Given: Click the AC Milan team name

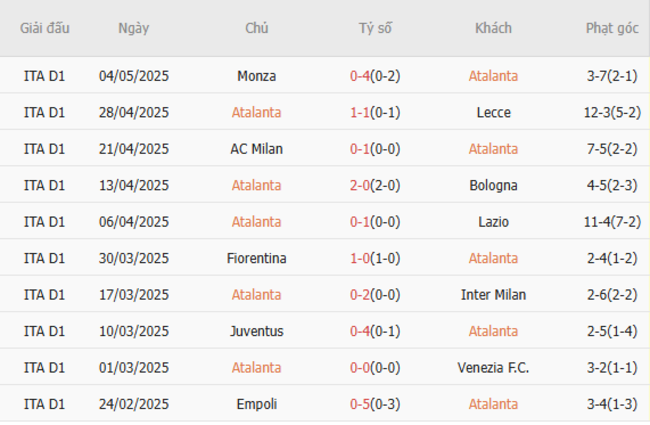Looking at the screenshot, I should [x=257, y=149].
